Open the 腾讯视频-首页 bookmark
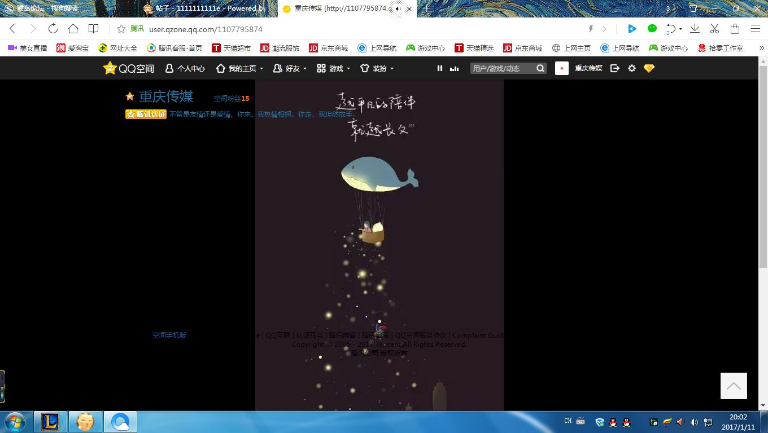Image resolution: width=768 pixels, height=433 pixels. (x=174, y=48)
